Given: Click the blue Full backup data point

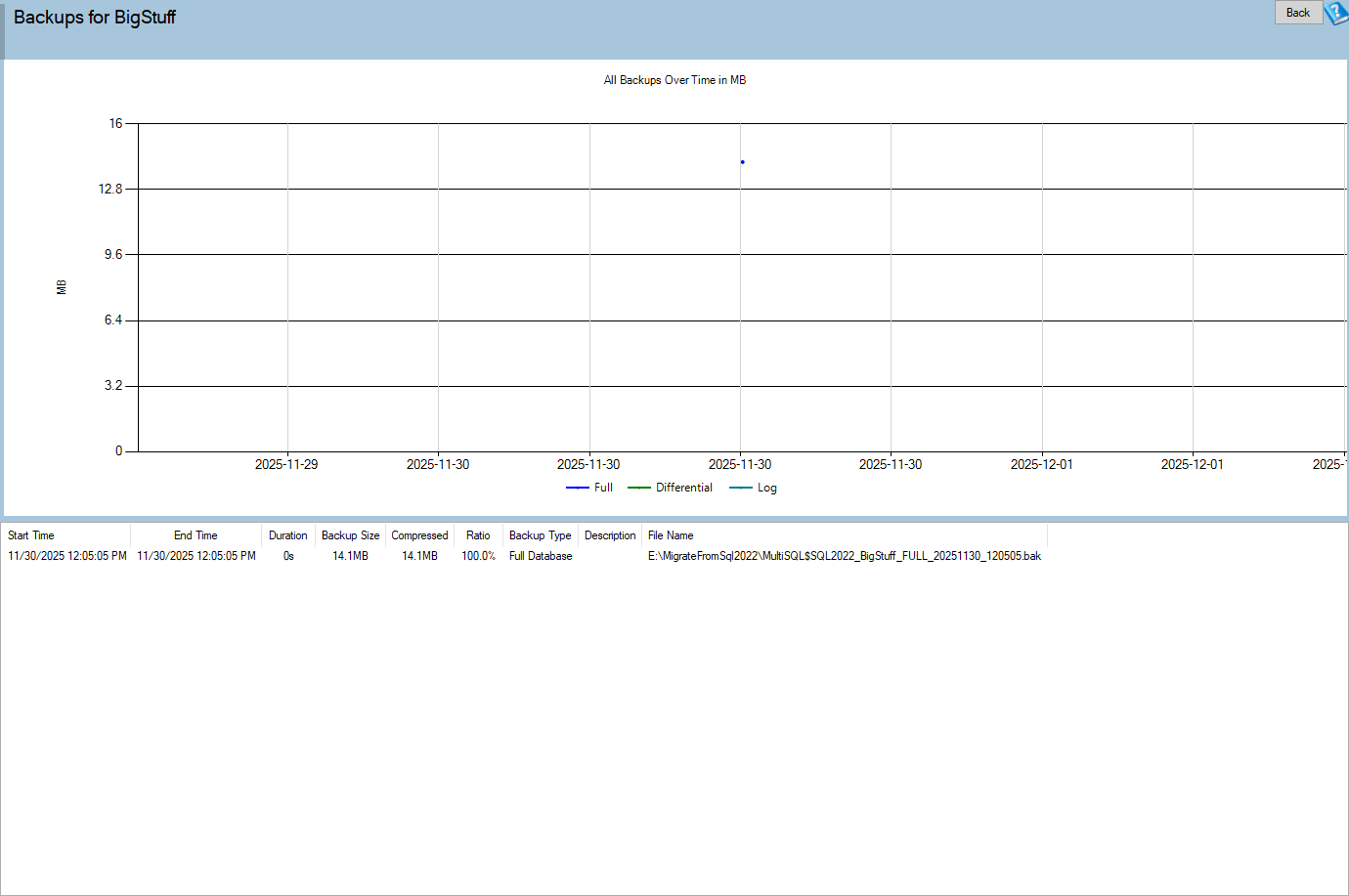Looking at the screenshot, I should (742, 162).
